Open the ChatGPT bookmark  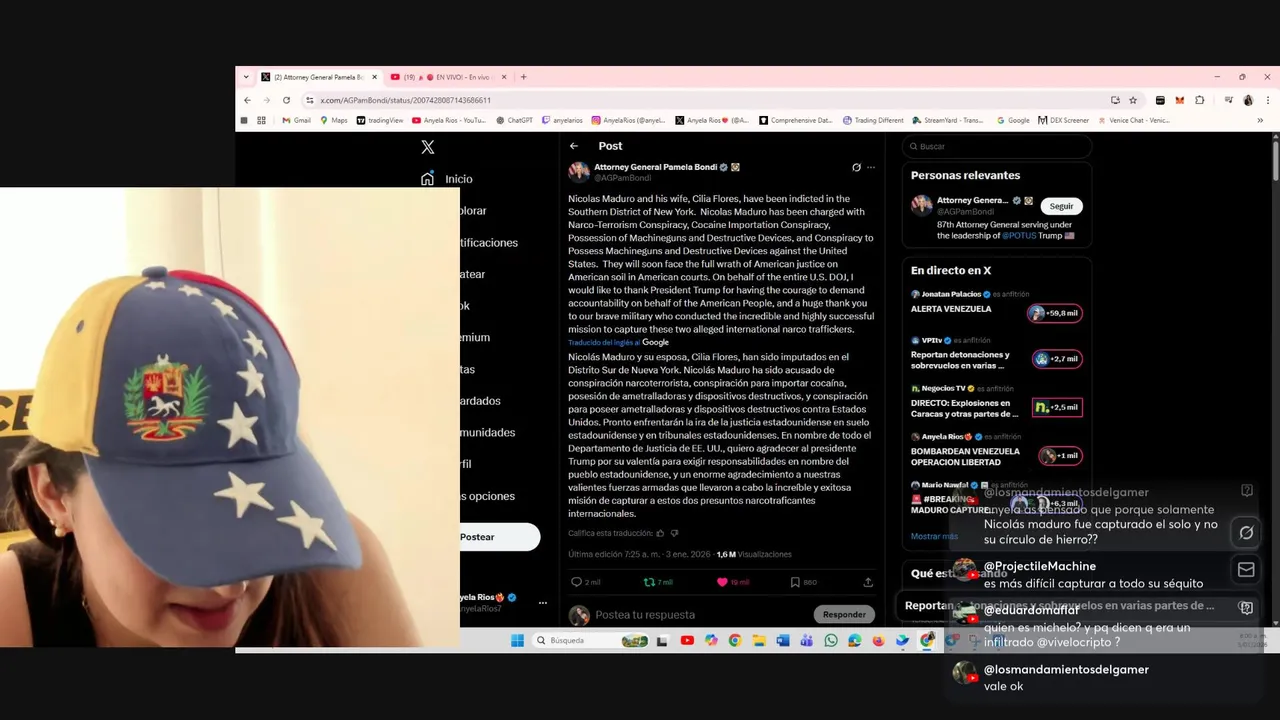(x=515, y=120)
